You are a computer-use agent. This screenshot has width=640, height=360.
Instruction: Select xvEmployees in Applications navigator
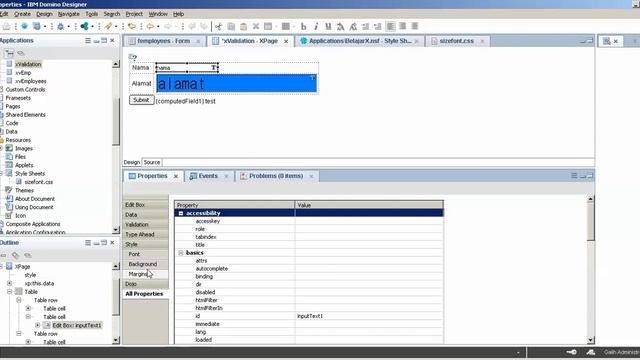31,81
